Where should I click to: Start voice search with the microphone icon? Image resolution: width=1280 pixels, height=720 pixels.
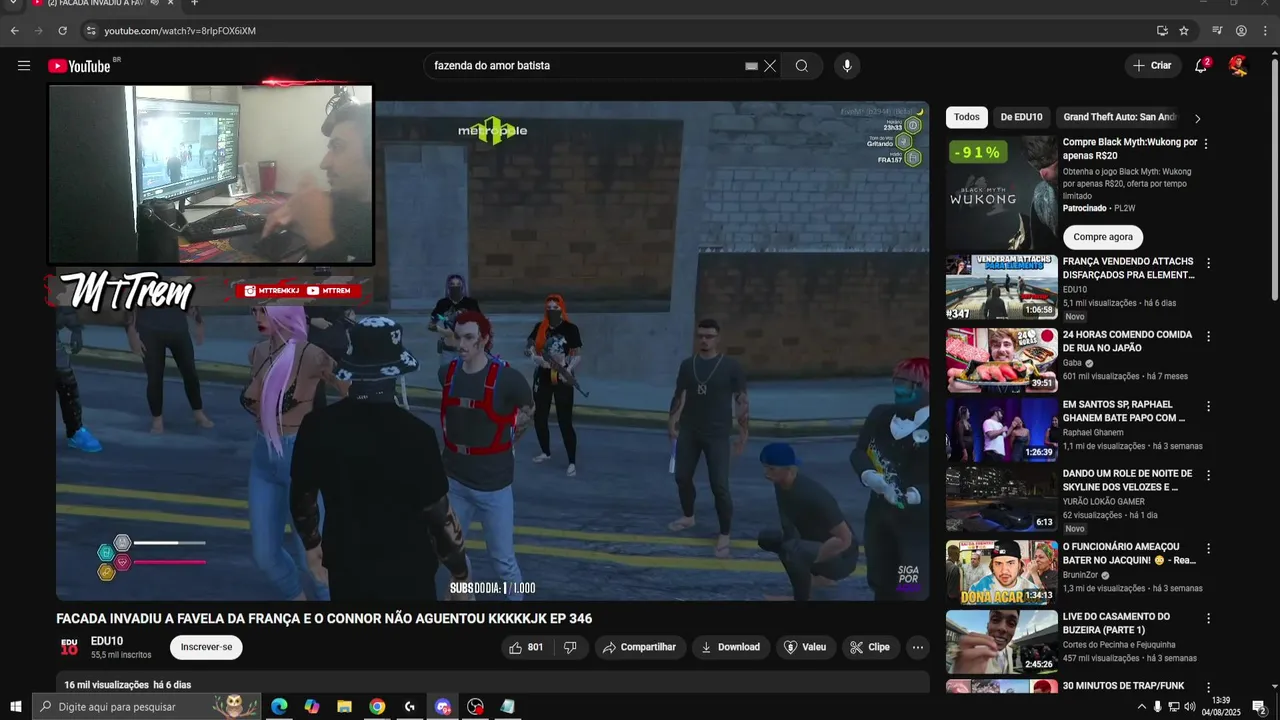[x=847, y=66]
